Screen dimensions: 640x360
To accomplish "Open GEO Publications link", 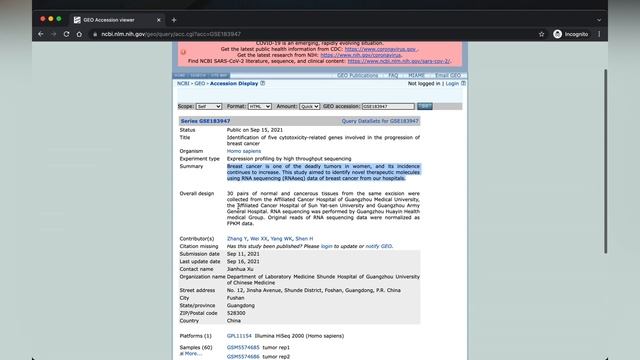I will [357, 76].
